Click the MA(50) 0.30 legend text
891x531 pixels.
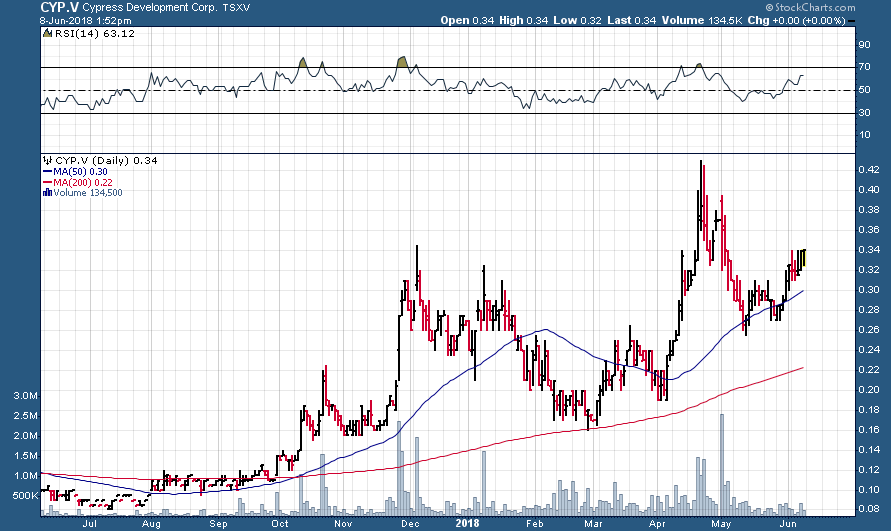click(x=80, y=172)
